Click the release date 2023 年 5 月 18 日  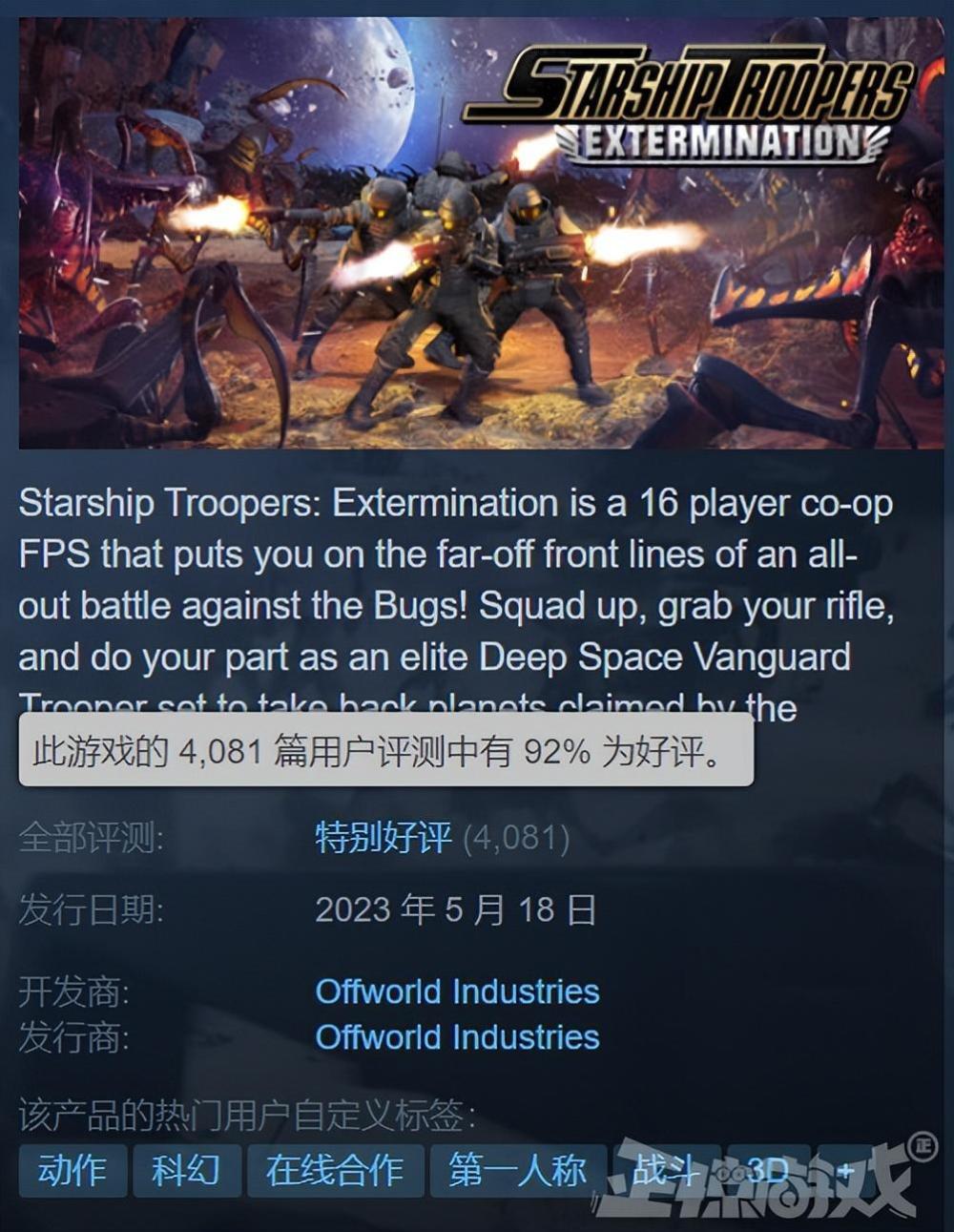pos(456,909)
